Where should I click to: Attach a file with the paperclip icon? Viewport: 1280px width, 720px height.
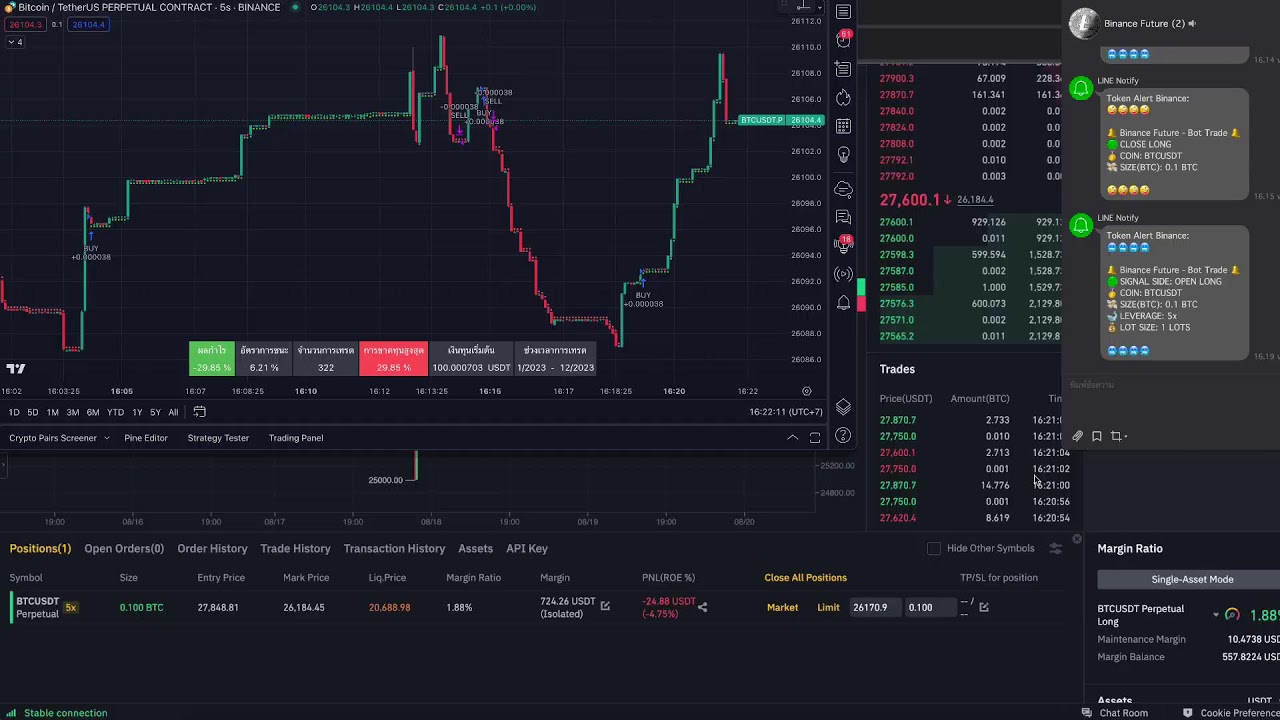(x=1077, y=436)
